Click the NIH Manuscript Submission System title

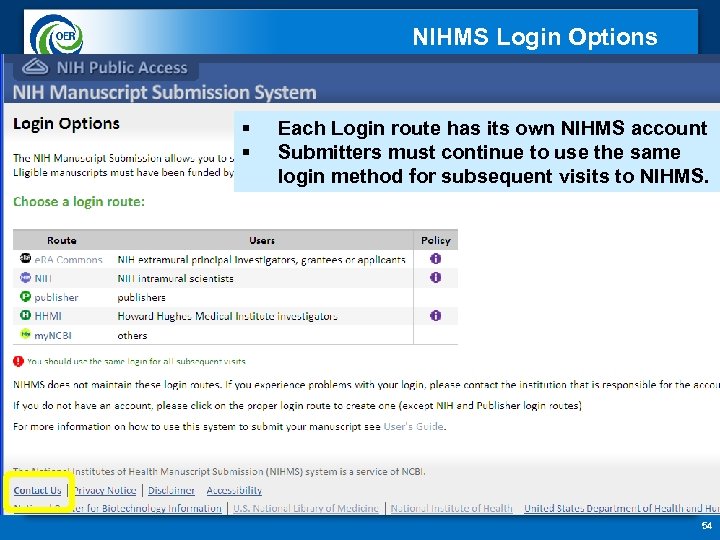[164, 92]
